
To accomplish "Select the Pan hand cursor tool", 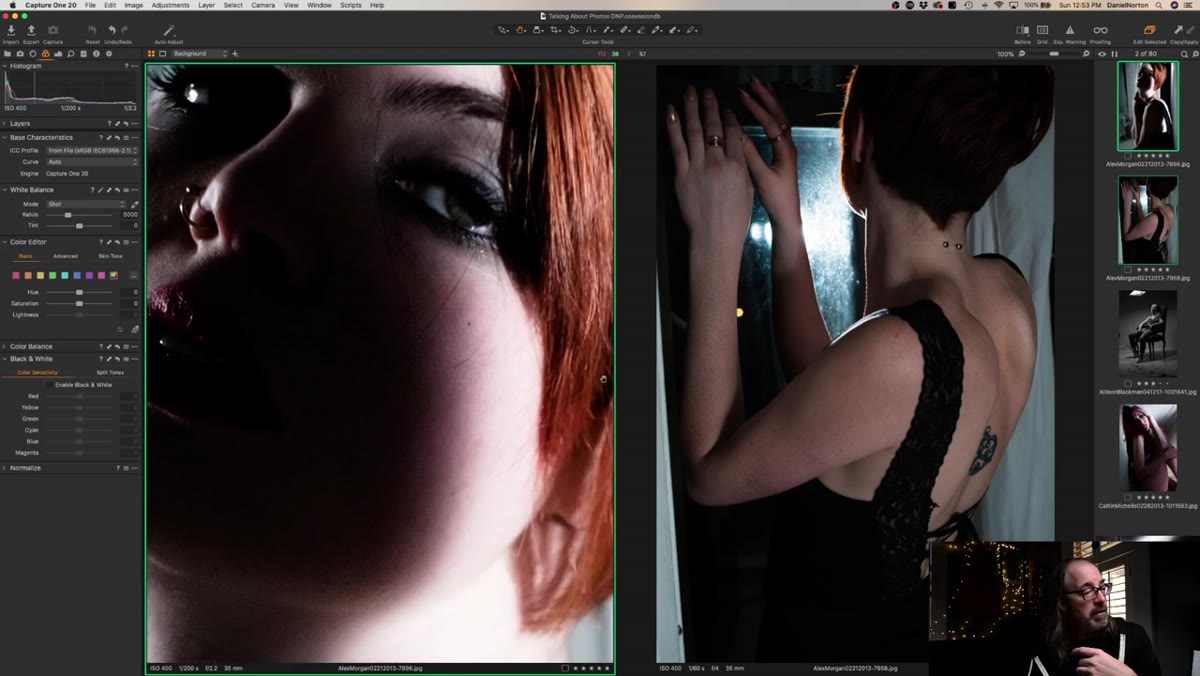I will pos(521,30).
